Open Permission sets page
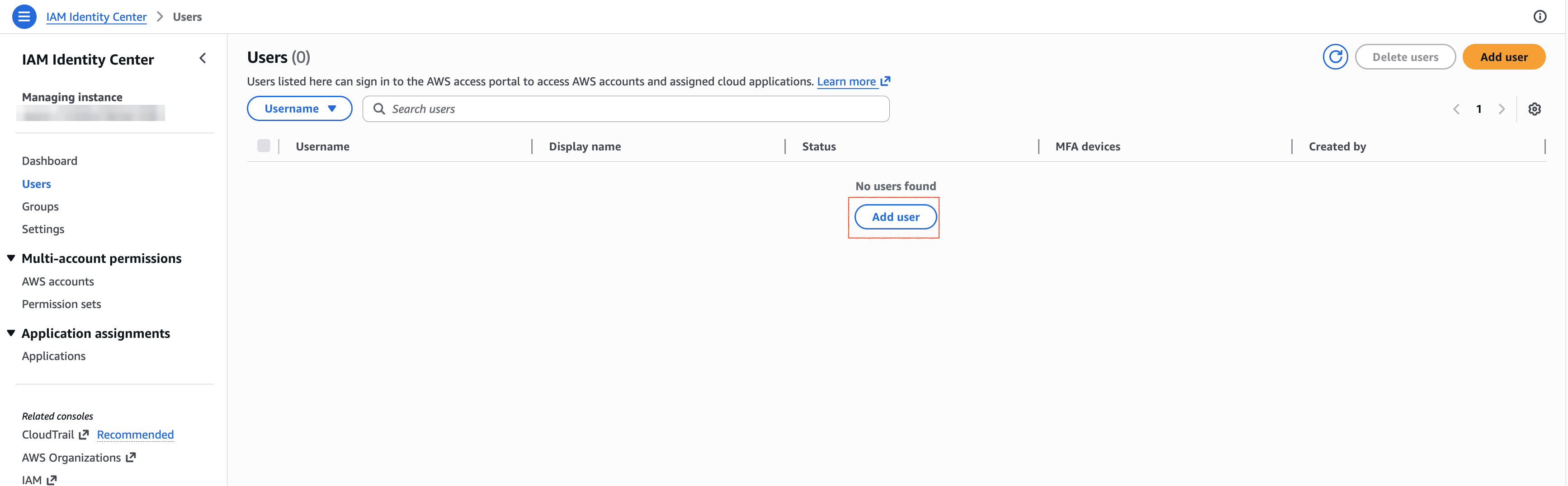Viewport: 1568px width, 486px height. tap(61, 304)
